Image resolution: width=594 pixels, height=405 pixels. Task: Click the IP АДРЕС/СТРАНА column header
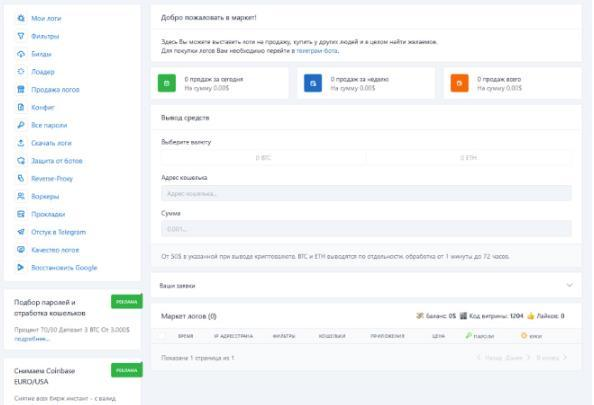[233, 336]
